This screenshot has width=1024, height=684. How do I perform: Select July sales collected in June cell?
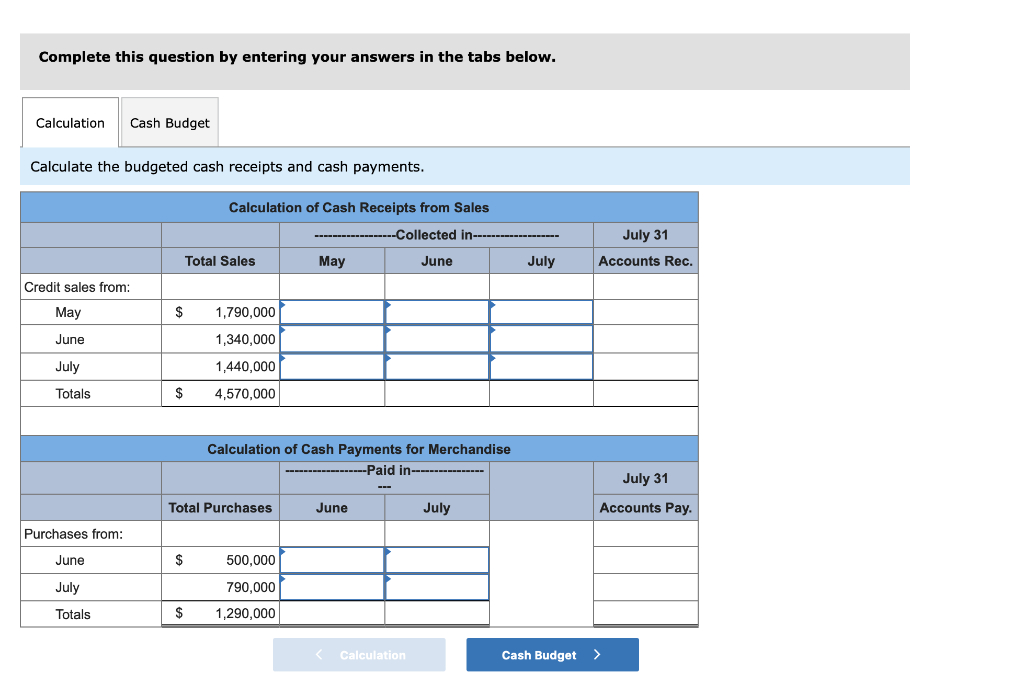[437, 366]
